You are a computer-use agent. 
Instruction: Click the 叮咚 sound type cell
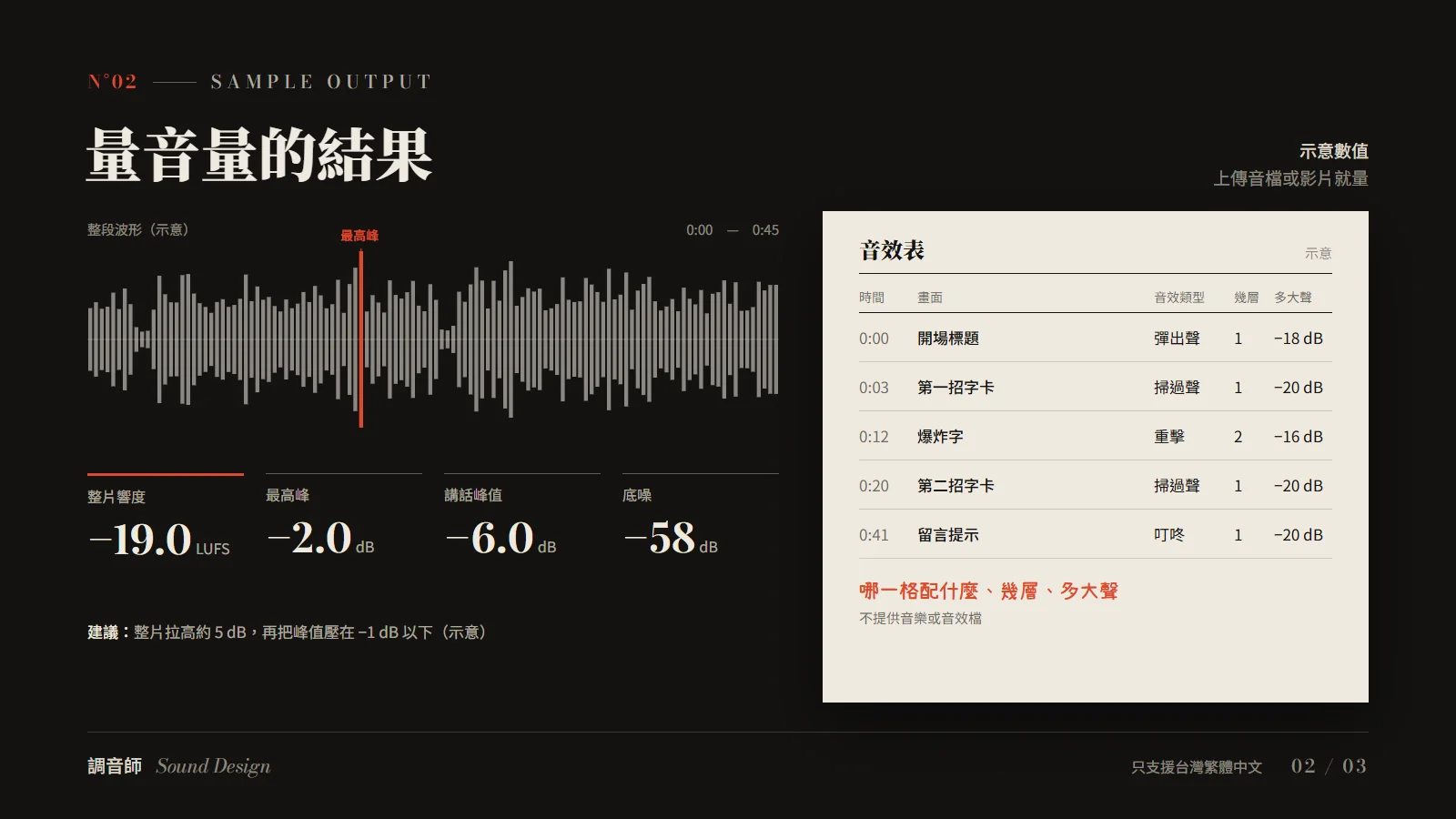pos(1169,535)
